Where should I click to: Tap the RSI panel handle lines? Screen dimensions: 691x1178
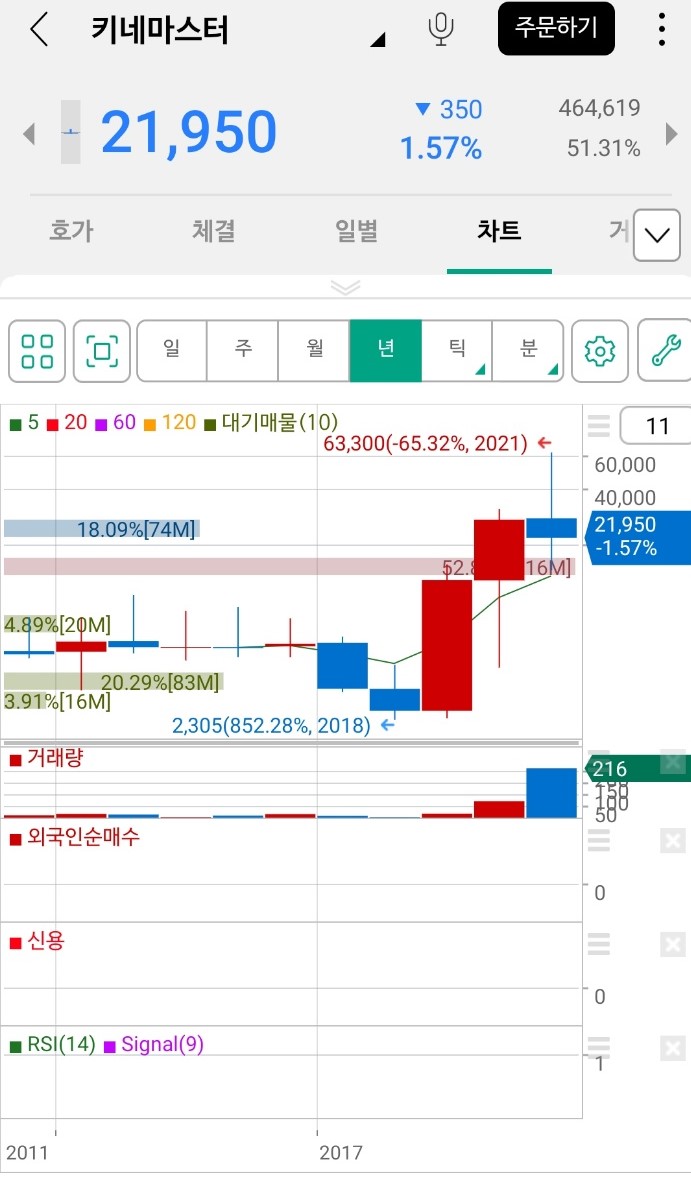point(599,1047)
